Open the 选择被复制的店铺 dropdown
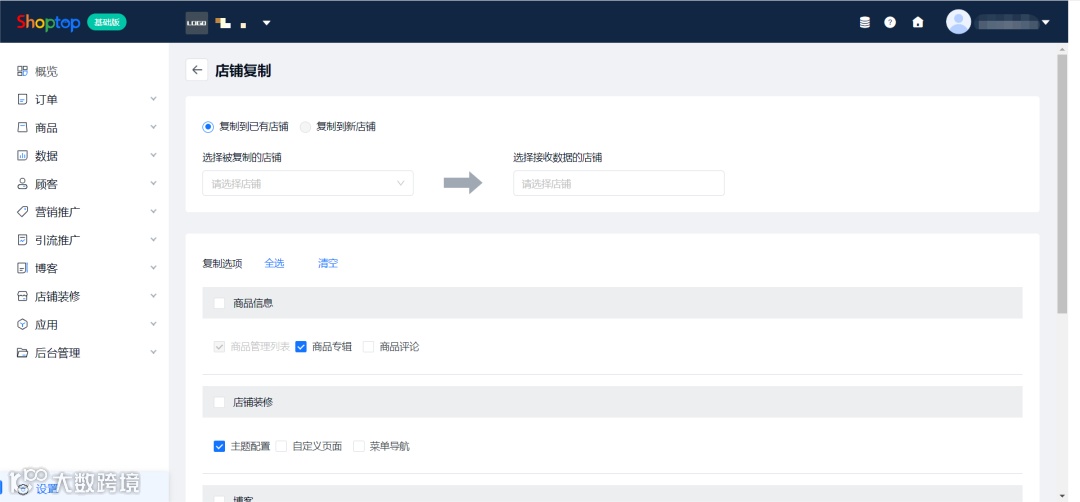 [308, 184]
